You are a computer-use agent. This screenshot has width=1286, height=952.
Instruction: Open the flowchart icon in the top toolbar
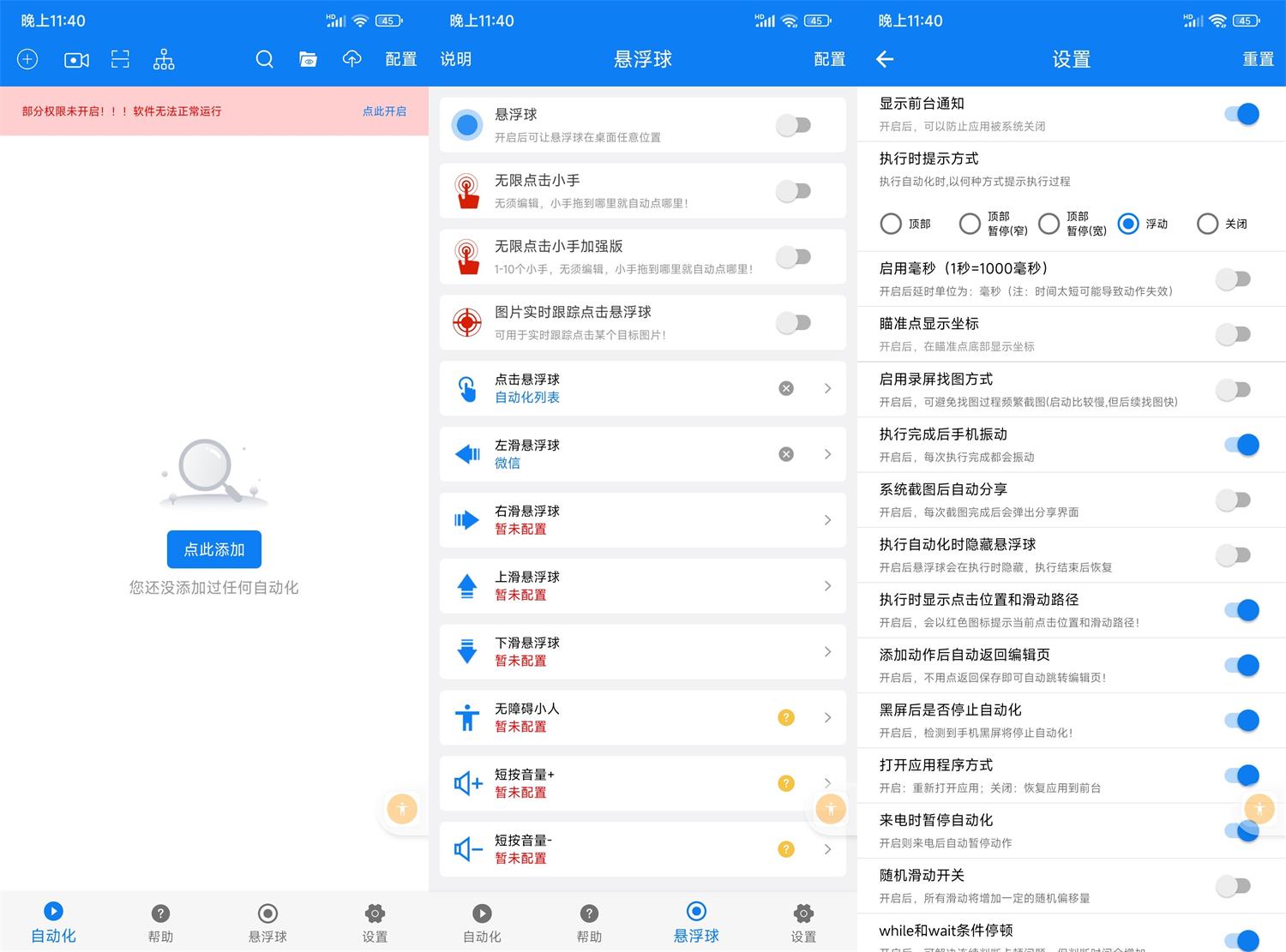tap(163, 59)
